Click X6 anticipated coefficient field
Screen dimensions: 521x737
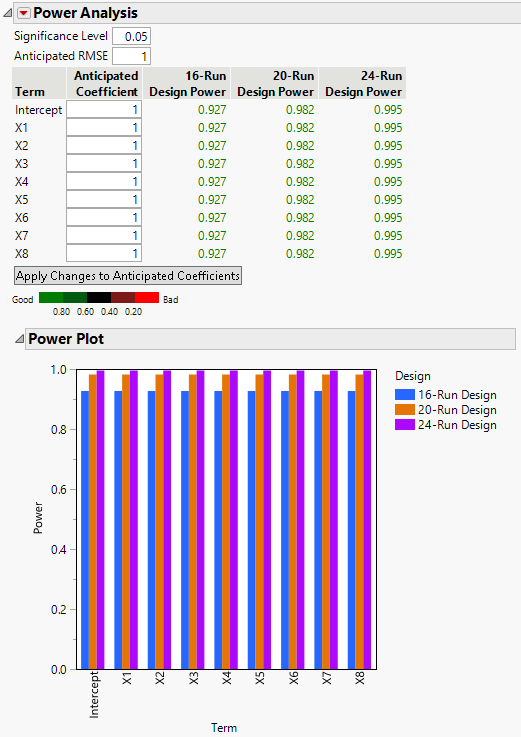(104, 218)
